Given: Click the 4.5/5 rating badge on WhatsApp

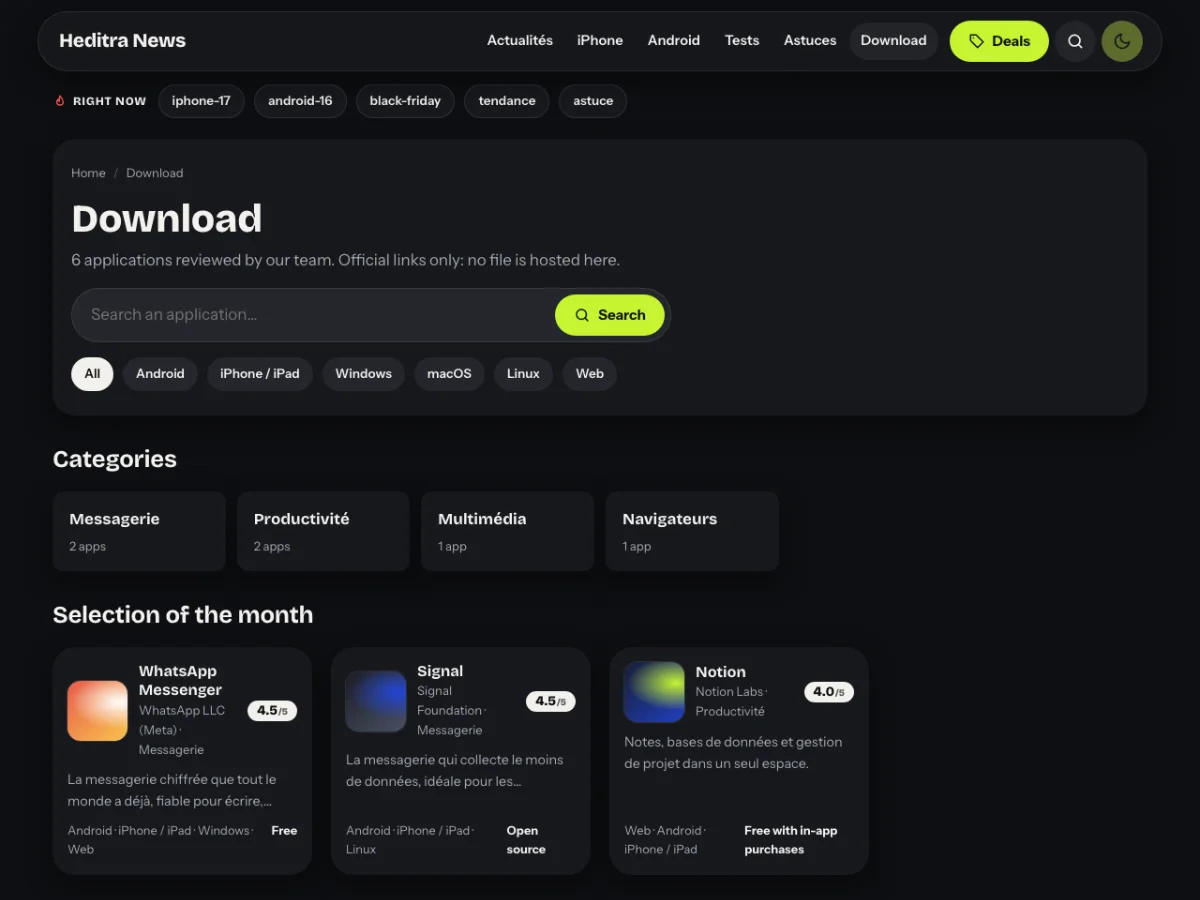Looking at the screenshot, I should tap(272, 711).
